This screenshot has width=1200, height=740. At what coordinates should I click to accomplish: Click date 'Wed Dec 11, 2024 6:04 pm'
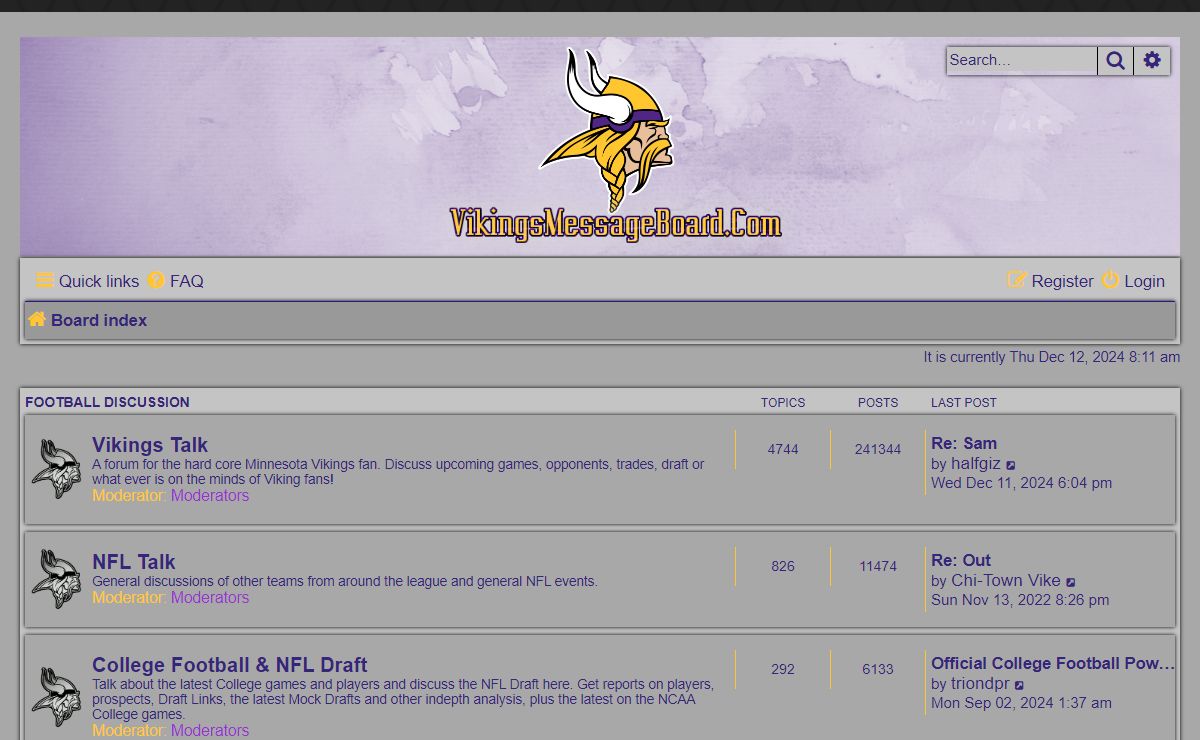[1021, 483]
